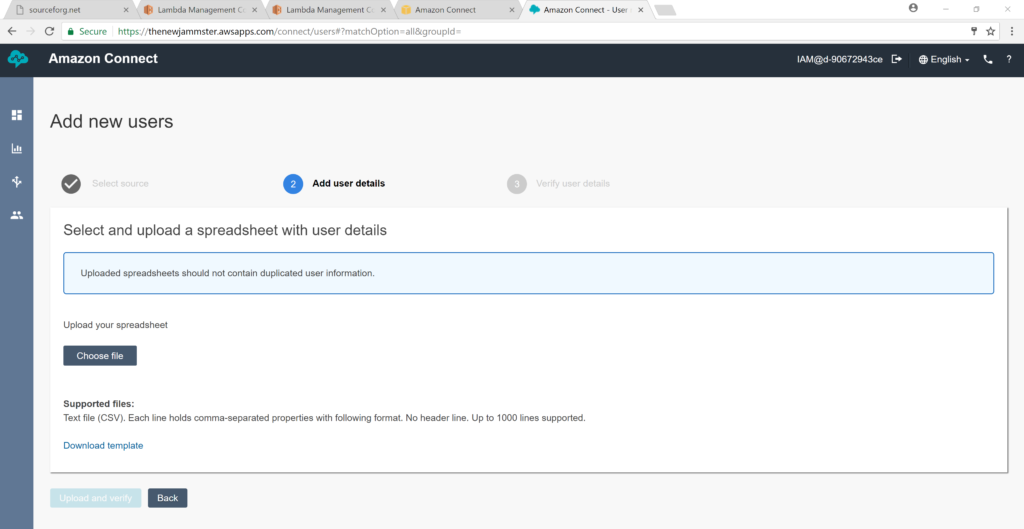Click the Add new users heading
1024x529 pixels.
[x=112, y=121]
